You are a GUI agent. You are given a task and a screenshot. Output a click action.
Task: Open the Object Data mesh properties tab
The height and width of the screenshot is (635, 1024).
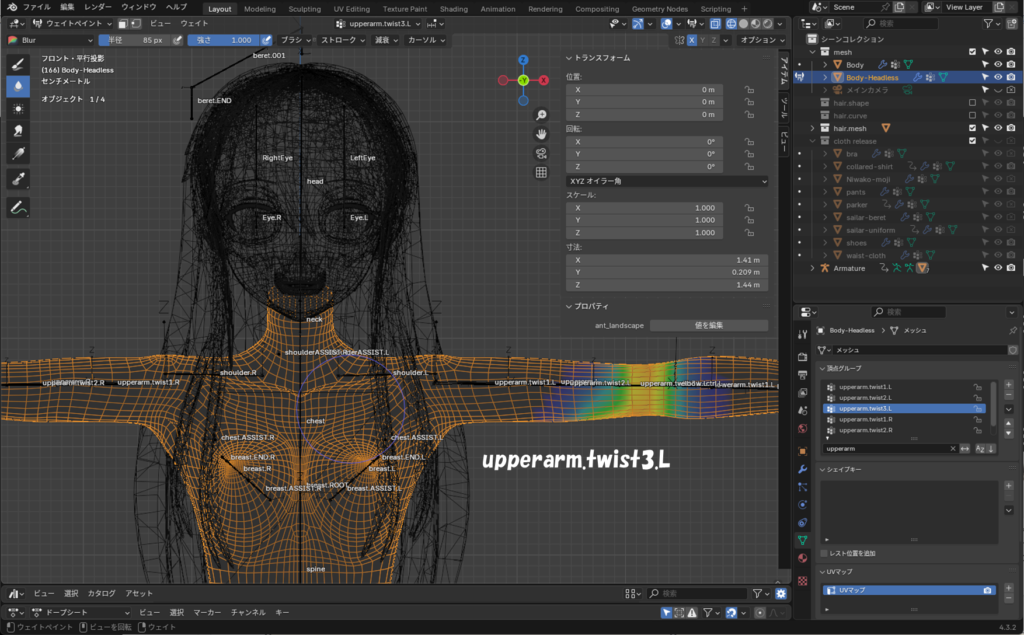[x=802, y=540]
